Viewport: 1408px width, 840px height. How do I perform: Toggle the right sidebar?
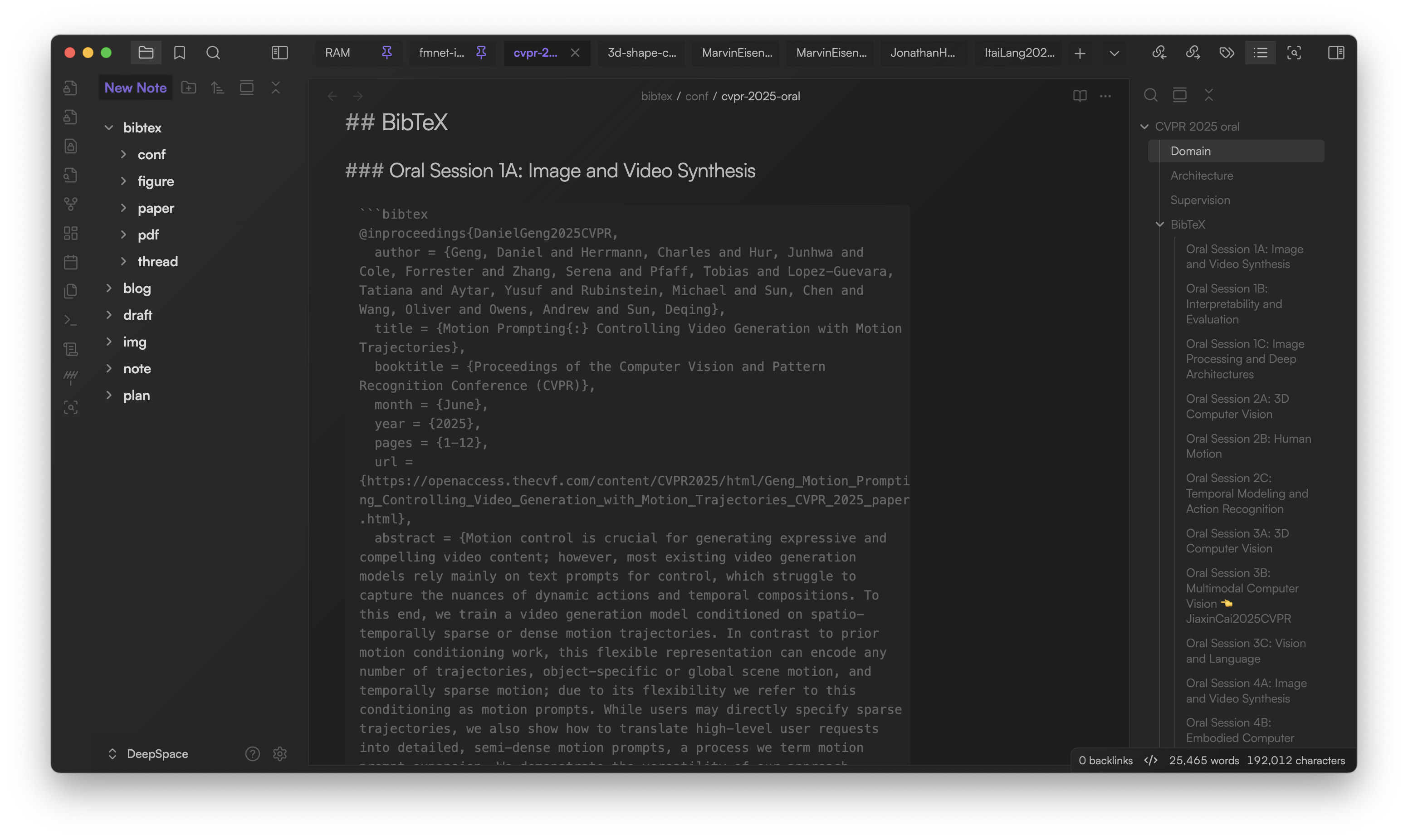[x=1336, y=53]
